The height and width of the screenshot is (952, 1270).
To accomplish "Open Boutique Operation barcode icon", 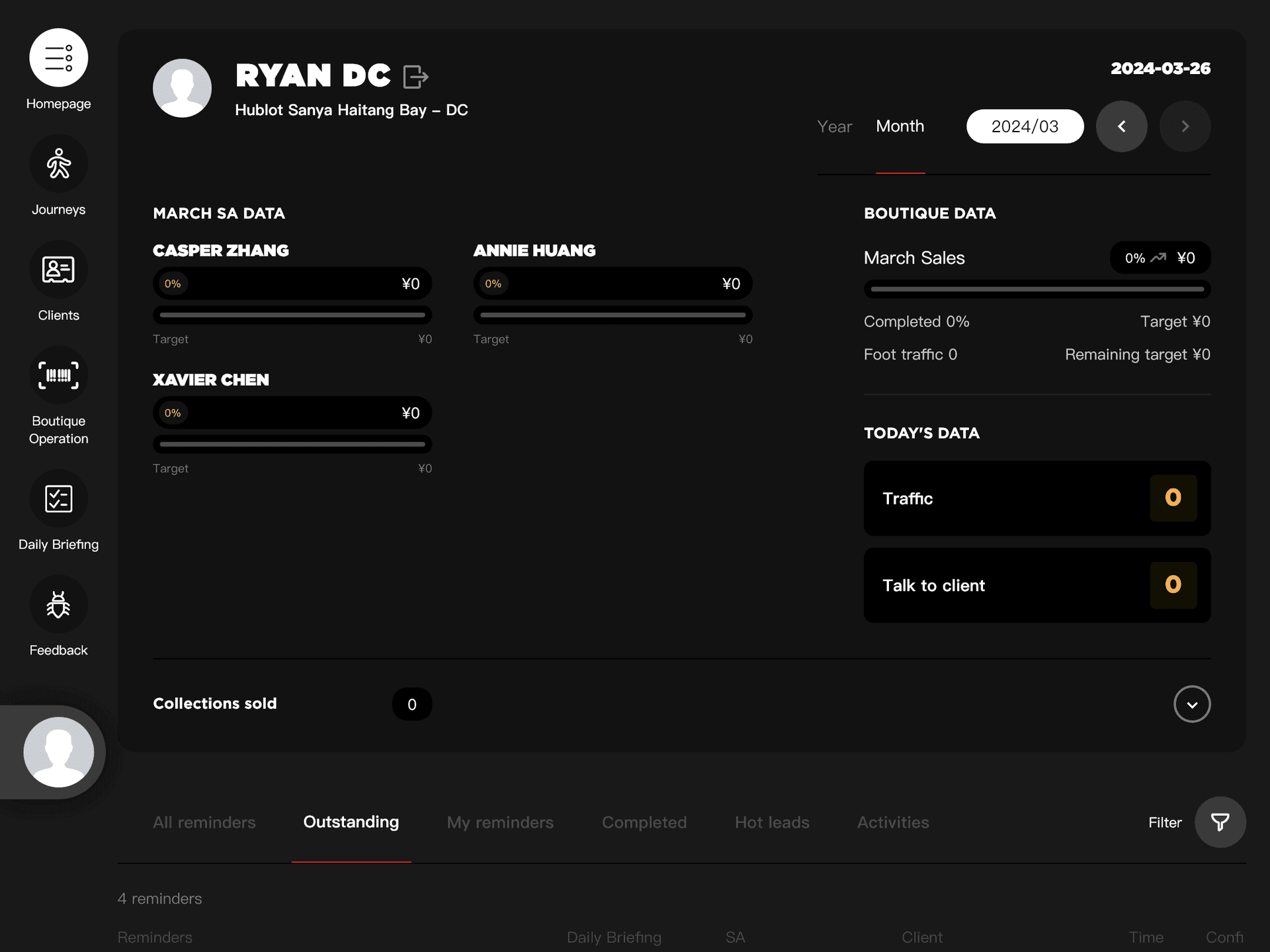I will click(x=58, y=376).
